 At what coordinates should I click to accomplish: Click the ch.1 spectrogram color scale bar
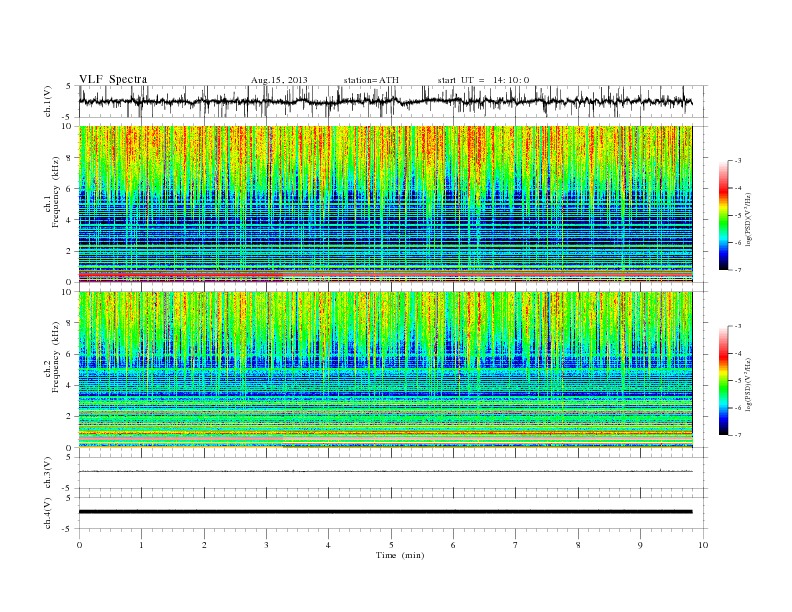pos(724,215)
